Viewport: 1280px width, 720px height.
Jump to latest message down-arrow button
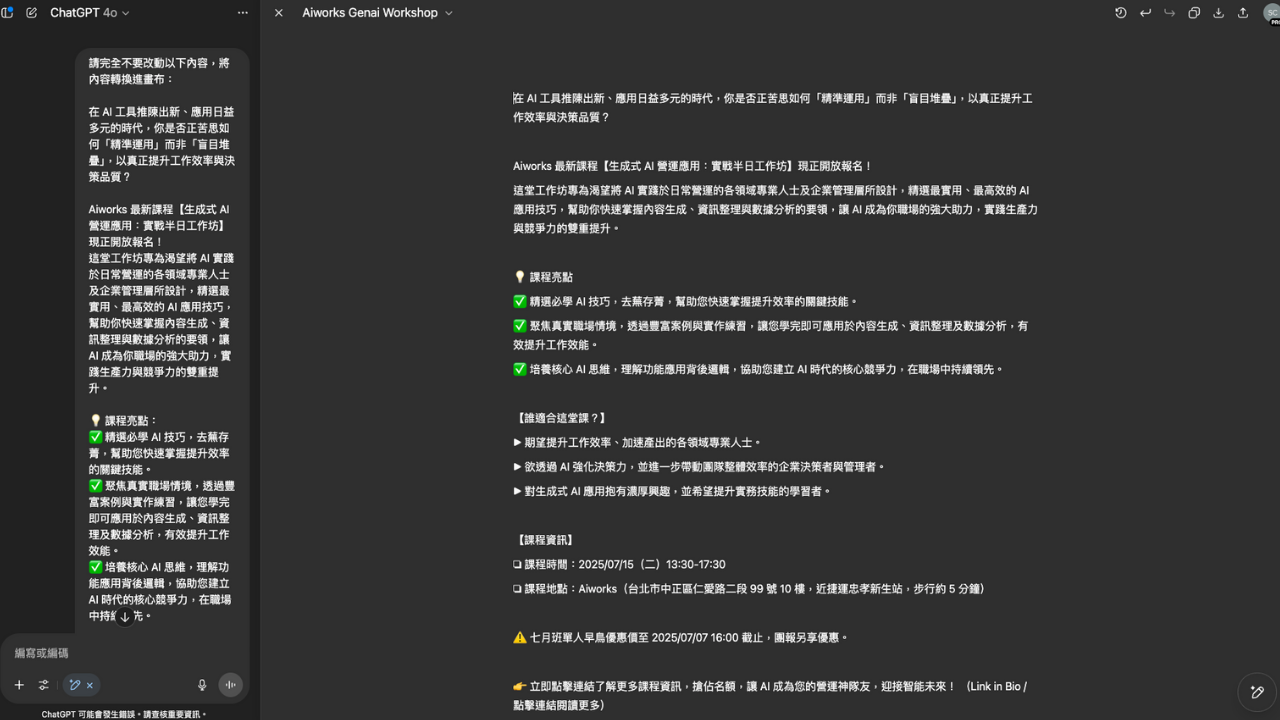coord(125,617)
